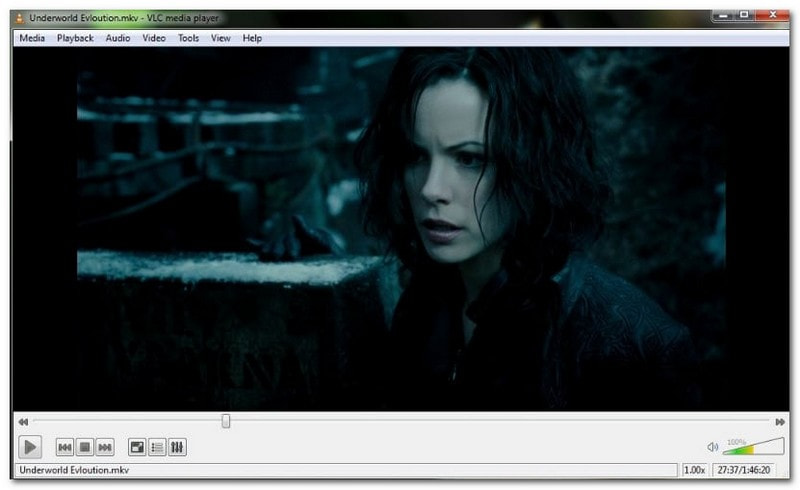Click the Underworld Evloution.mkv status bar title
Viewport: 800px width, 490px height.
[74, 470]
